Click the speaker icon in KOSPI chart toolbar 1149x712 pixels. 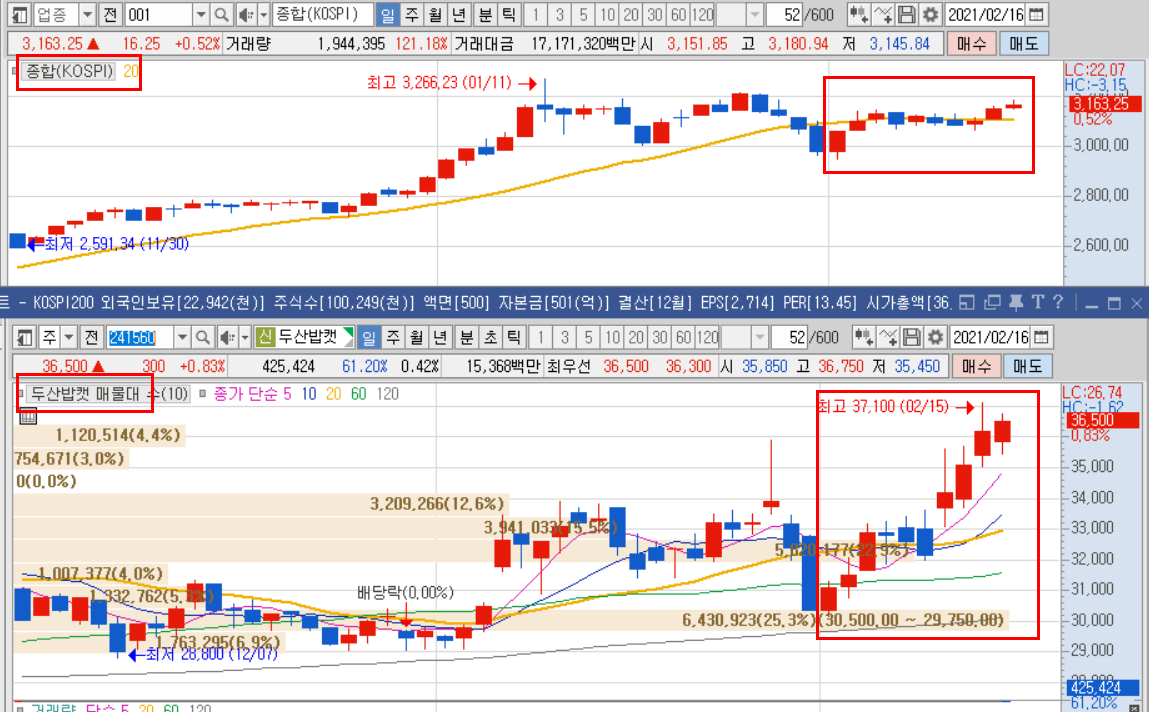tap(245, 15)
